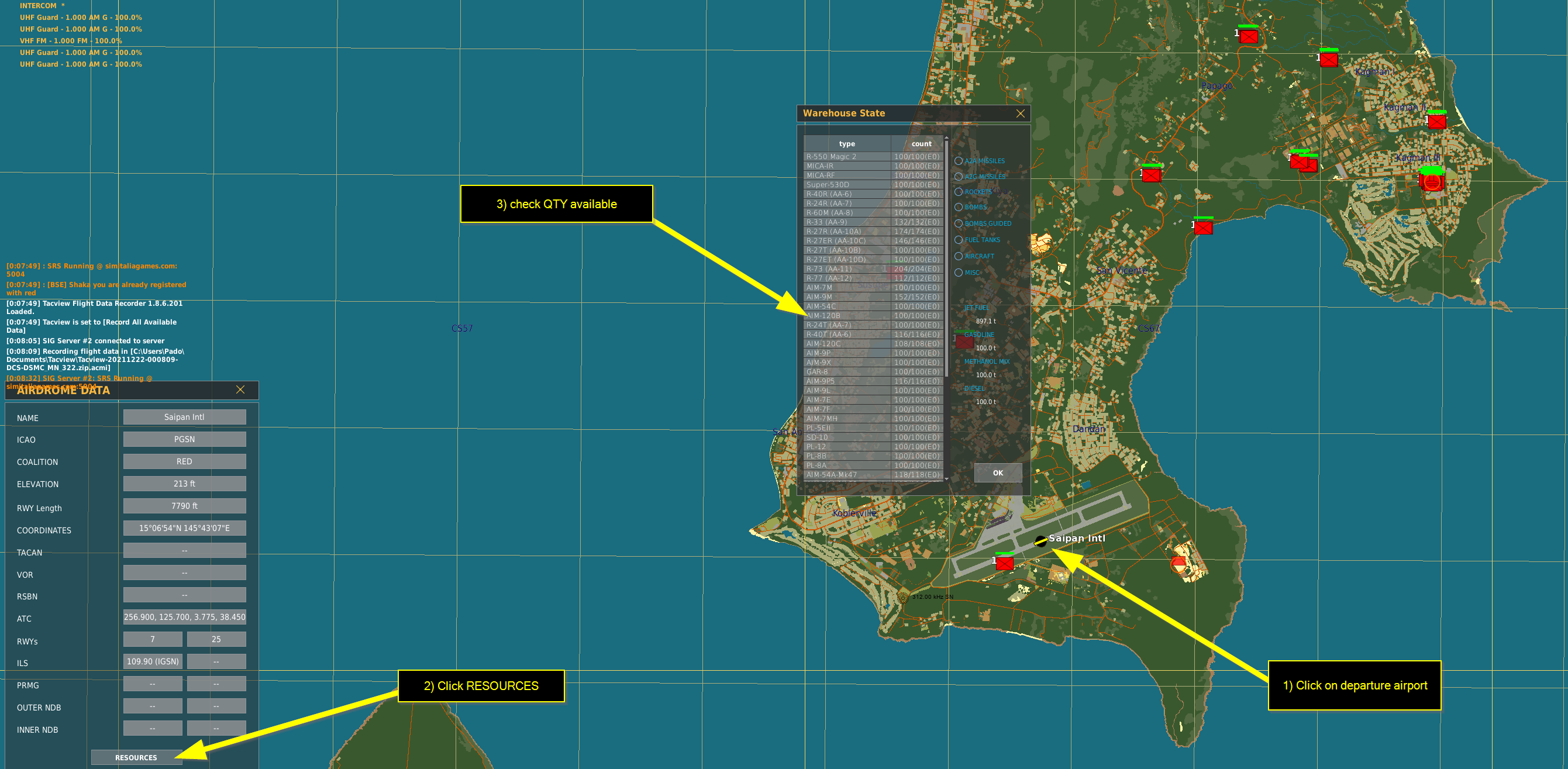This screenshot has height=769, width=1568.
Task: Click the runway 25 field in RWYs row
Action: [216, 639]
